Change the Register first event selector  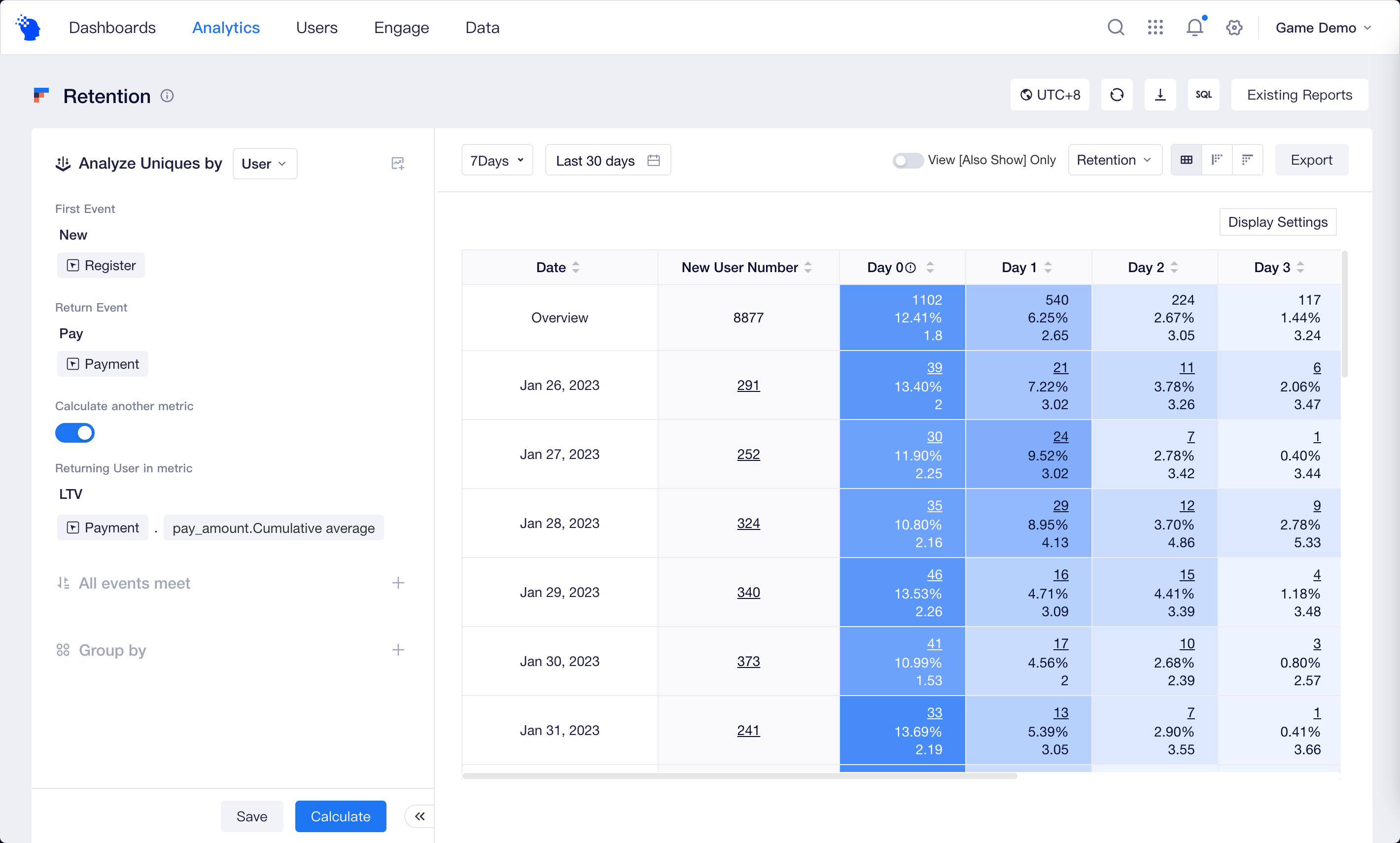(101, 265)
